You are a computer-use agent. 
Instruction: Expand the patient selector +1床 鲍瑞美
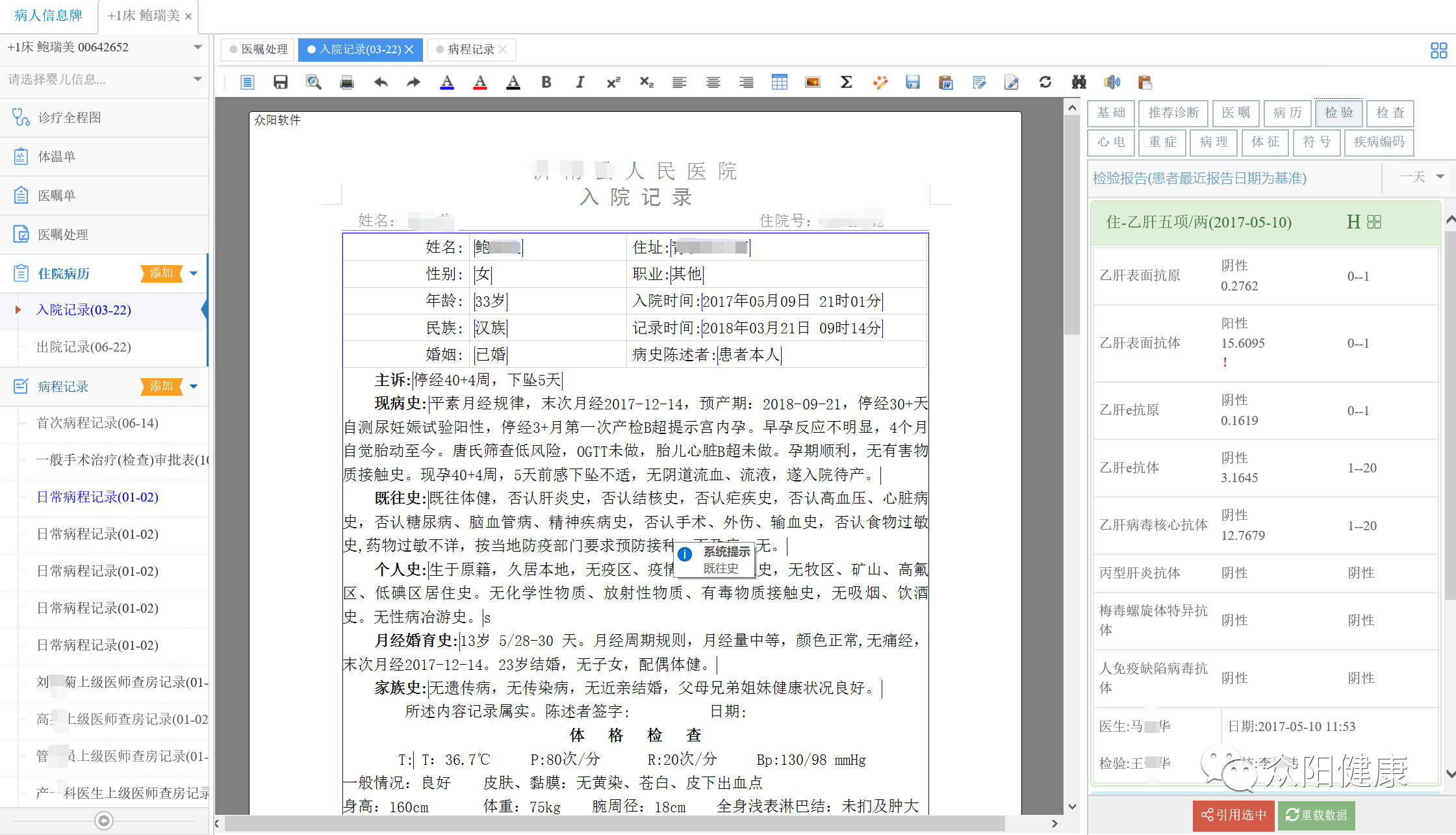104,47
